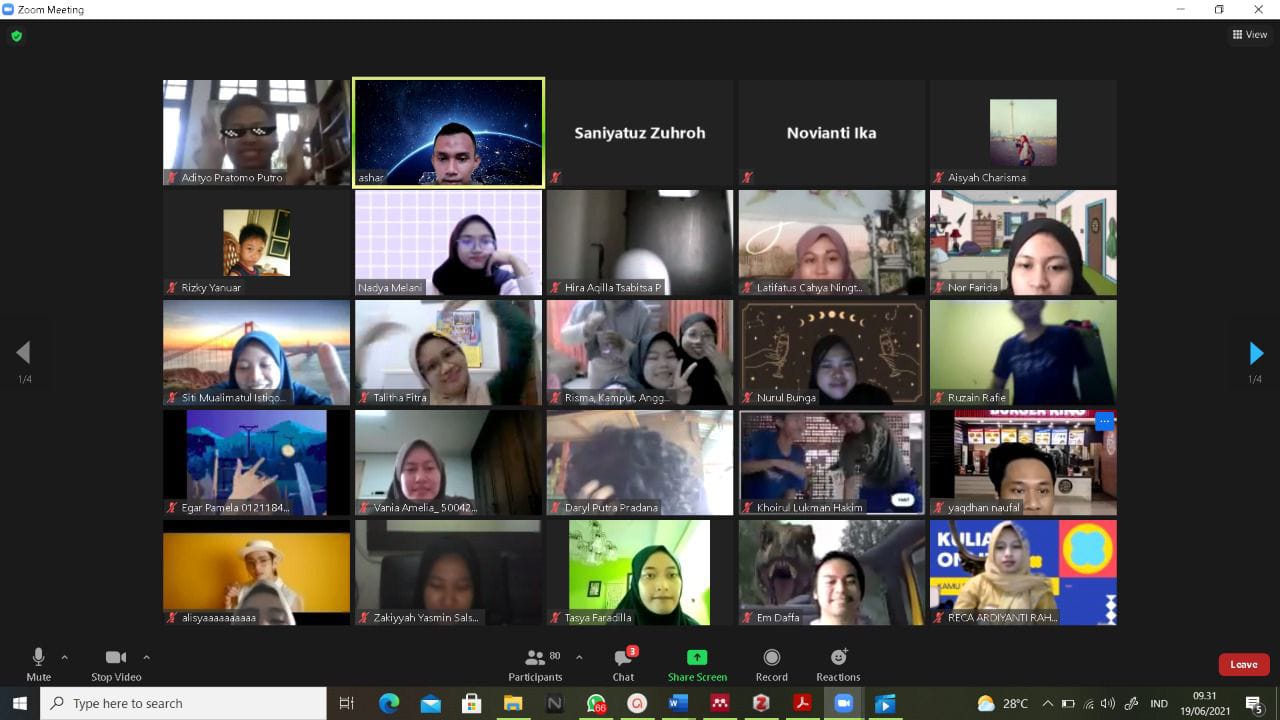Expand video options arrow next to Stop Video
The image size is (1280, 720).
pyautogui.click(x=146, y=657)
